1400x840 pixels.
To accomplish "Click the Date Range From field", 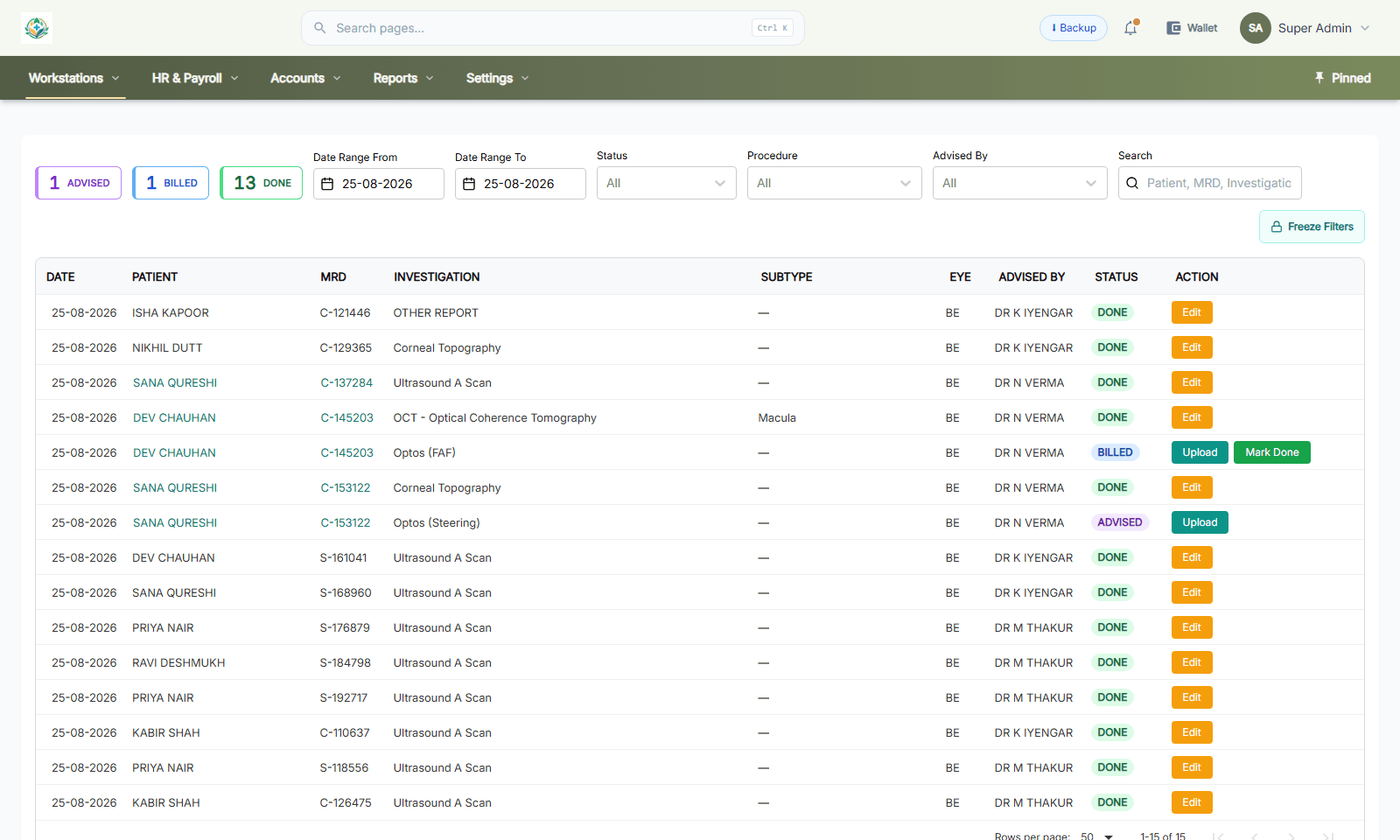I will tap(379, 184).
